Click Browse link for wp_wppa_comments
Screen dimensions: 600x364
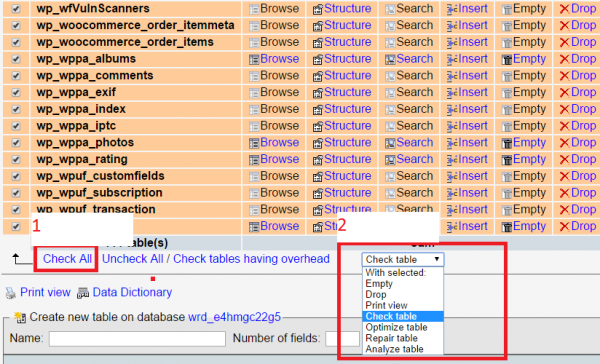click(279, 76)
